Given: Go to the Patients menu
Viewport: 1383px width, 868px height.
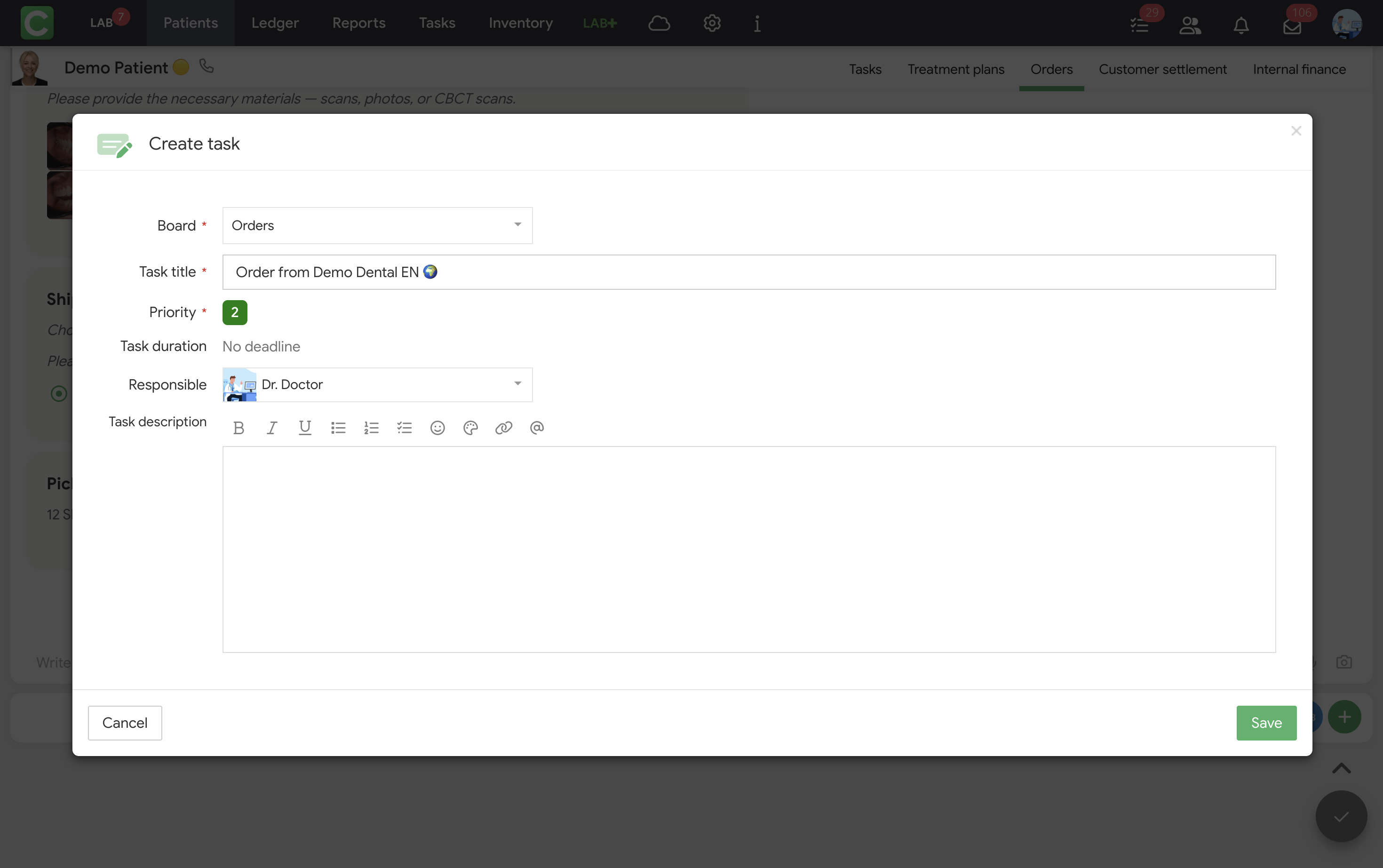Looking at the screenshot, I should pos(191,23).
